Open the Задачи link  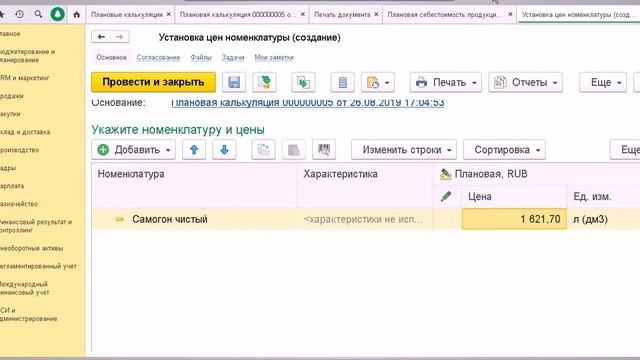pyautogui.click(x=233, y=58)
